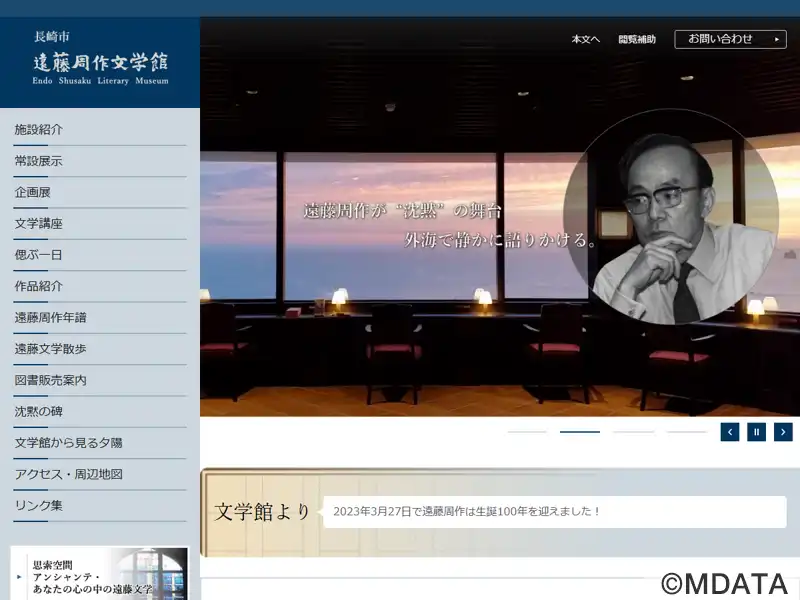Select the first slide indicator bar
This screenshot has width=800, height=600.
pyautogui.click(x=527, y=432)
